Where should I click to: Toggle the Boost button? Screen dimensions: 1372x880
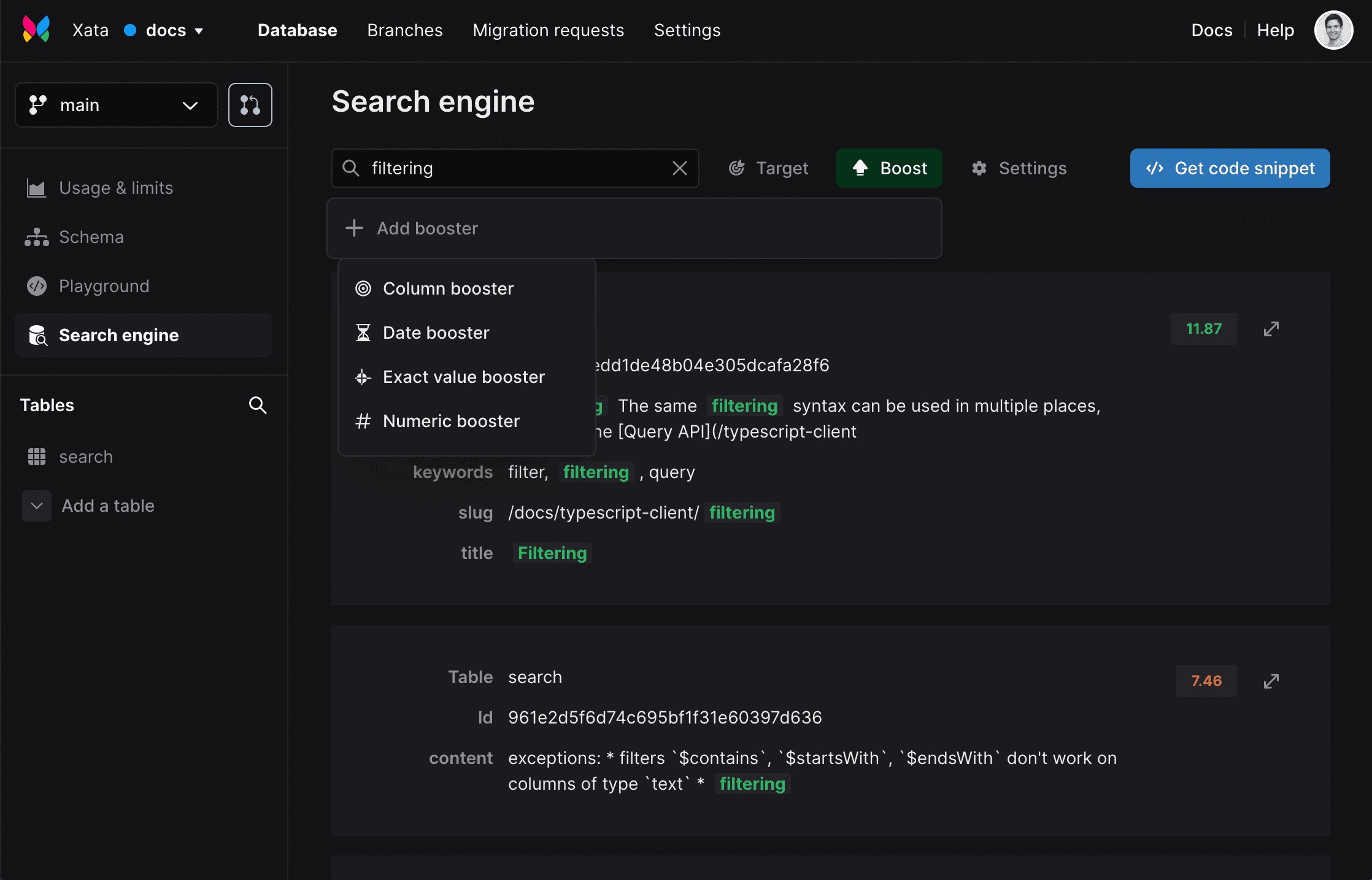[888, 168]
